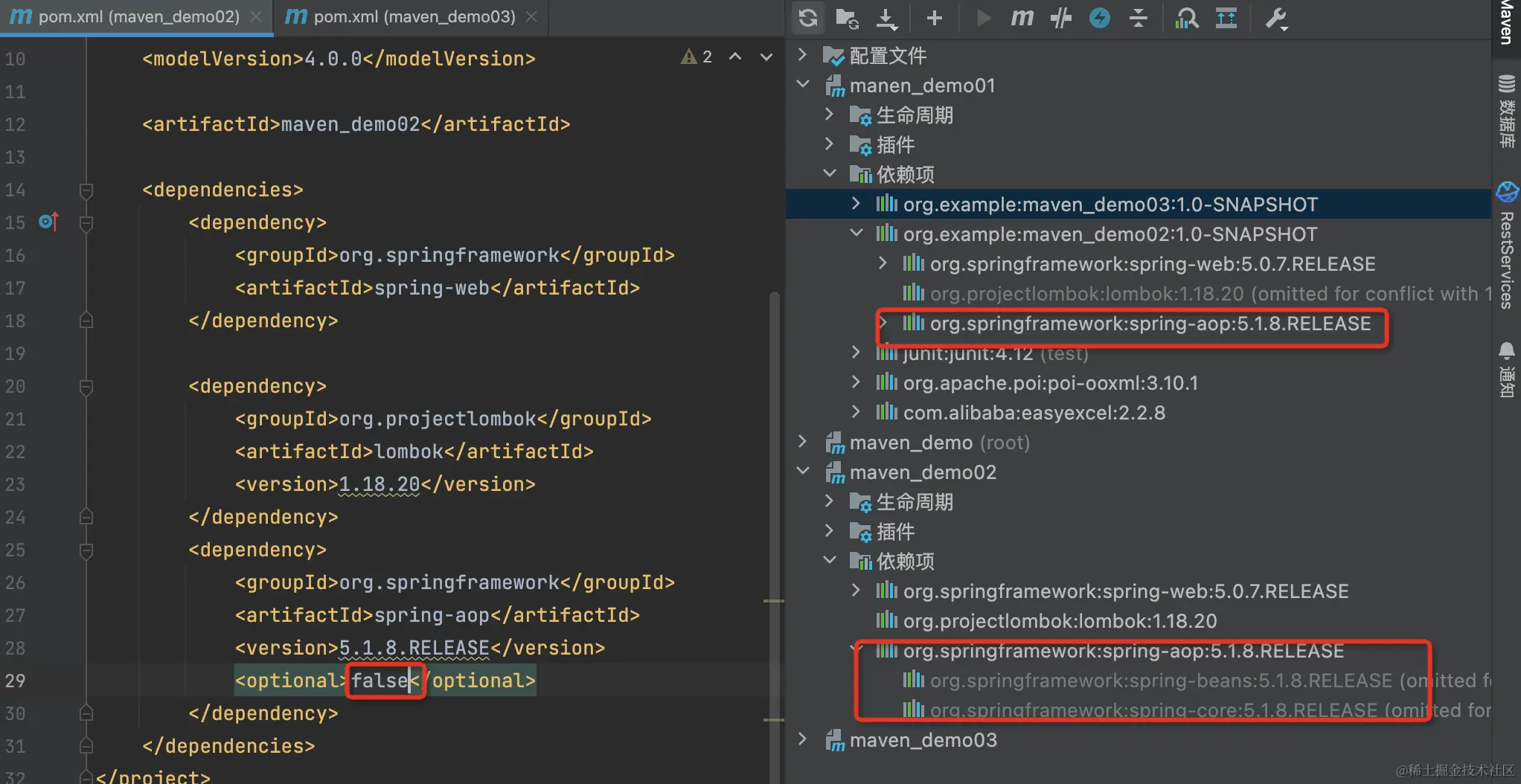1521x784 pixels.
Task: Expand 插件 under maven_demo02 module
Action: point(830,530)
